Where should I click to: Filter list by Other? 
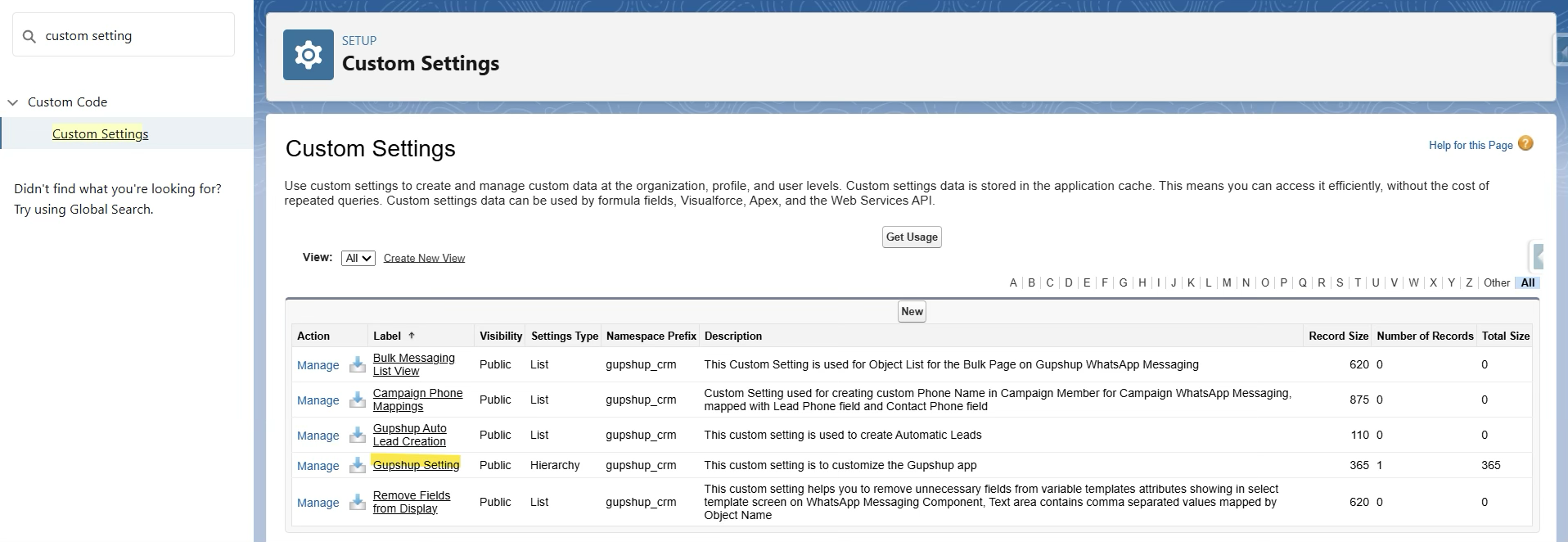[1497, 282]
